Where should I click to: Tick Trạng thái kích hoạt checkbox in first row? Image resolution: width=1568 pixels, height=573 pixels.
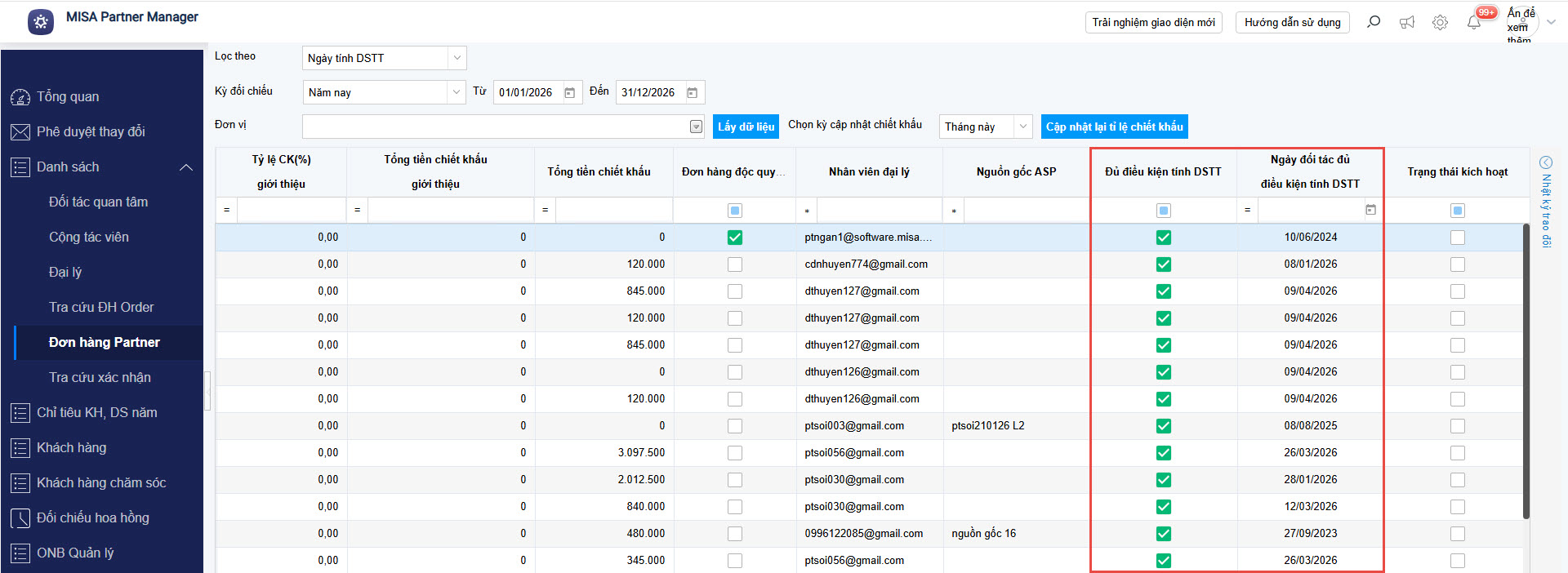[x=1458, y=238]
